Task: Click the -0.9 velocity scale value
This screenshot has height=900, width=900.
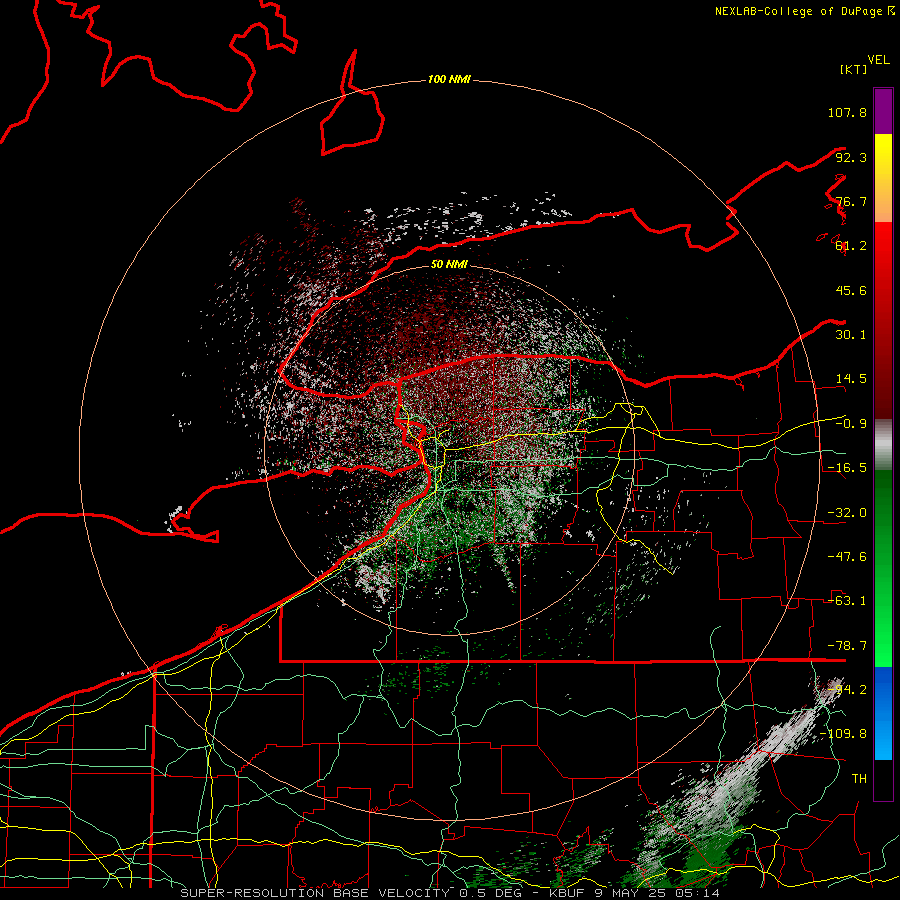Action: point(851,424)
